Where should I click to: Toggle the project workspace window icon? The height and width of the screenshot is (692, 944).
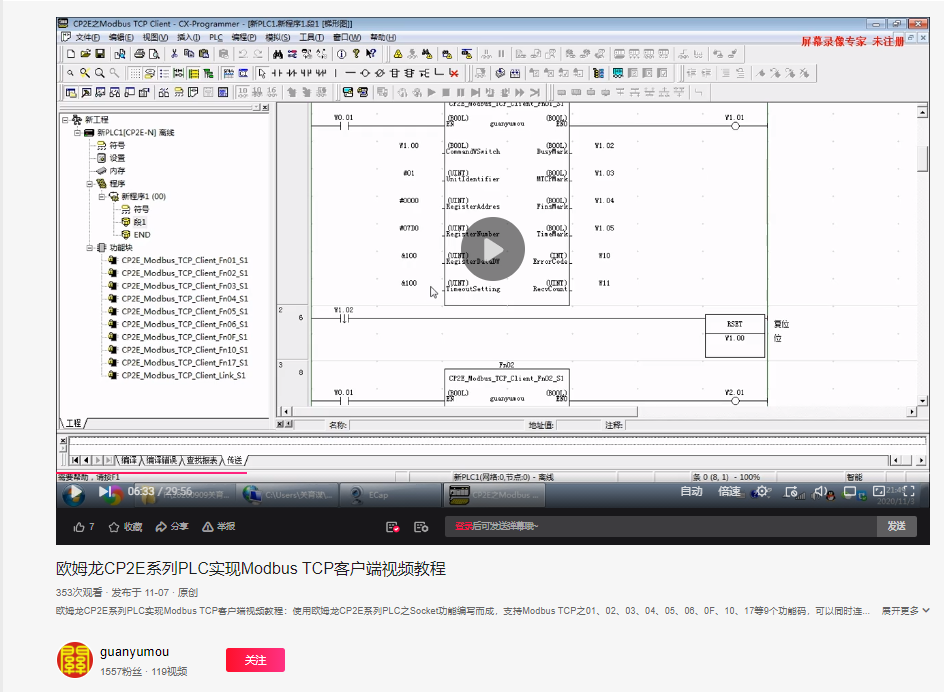click(71, 93)
